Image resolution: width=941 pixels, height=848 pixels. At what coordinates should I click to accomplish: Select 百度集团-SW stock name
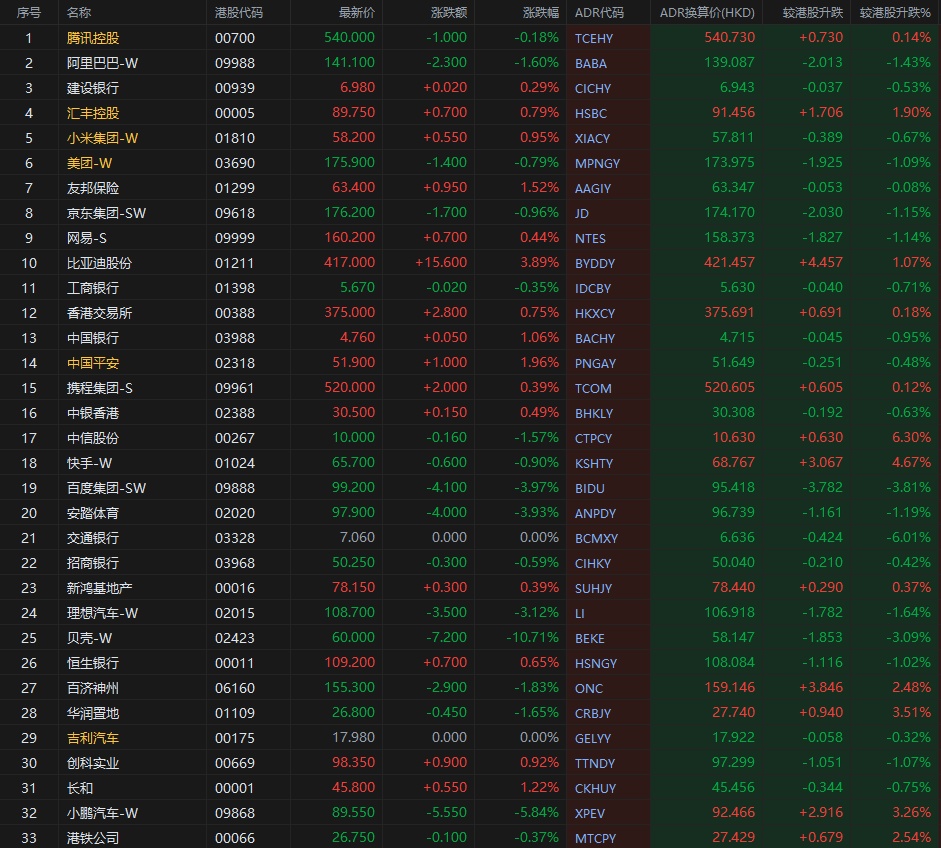pos(106,488)
